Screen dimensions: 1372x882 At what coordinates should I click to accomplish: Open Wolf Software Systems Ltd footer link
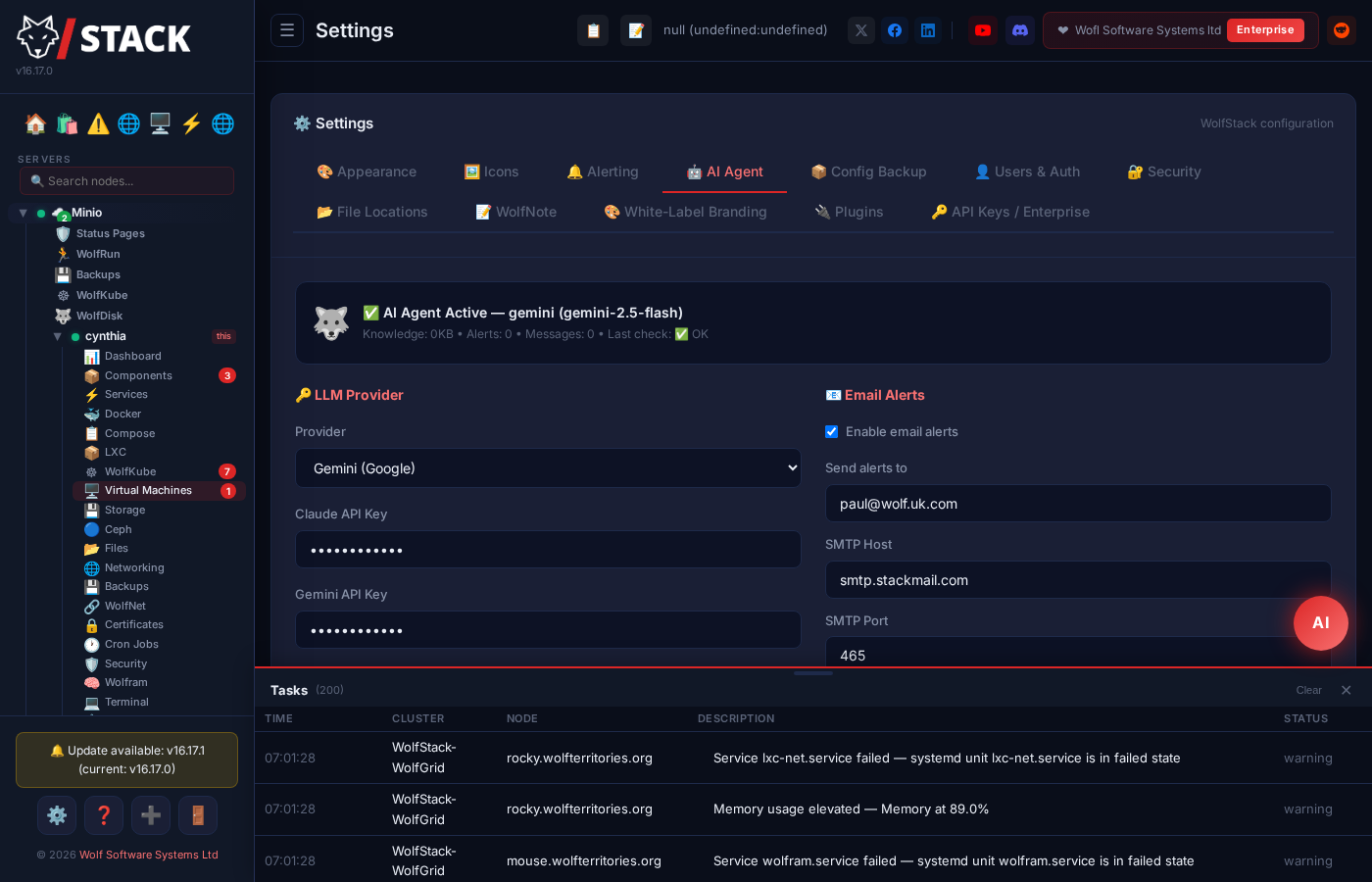coord(149,855)
